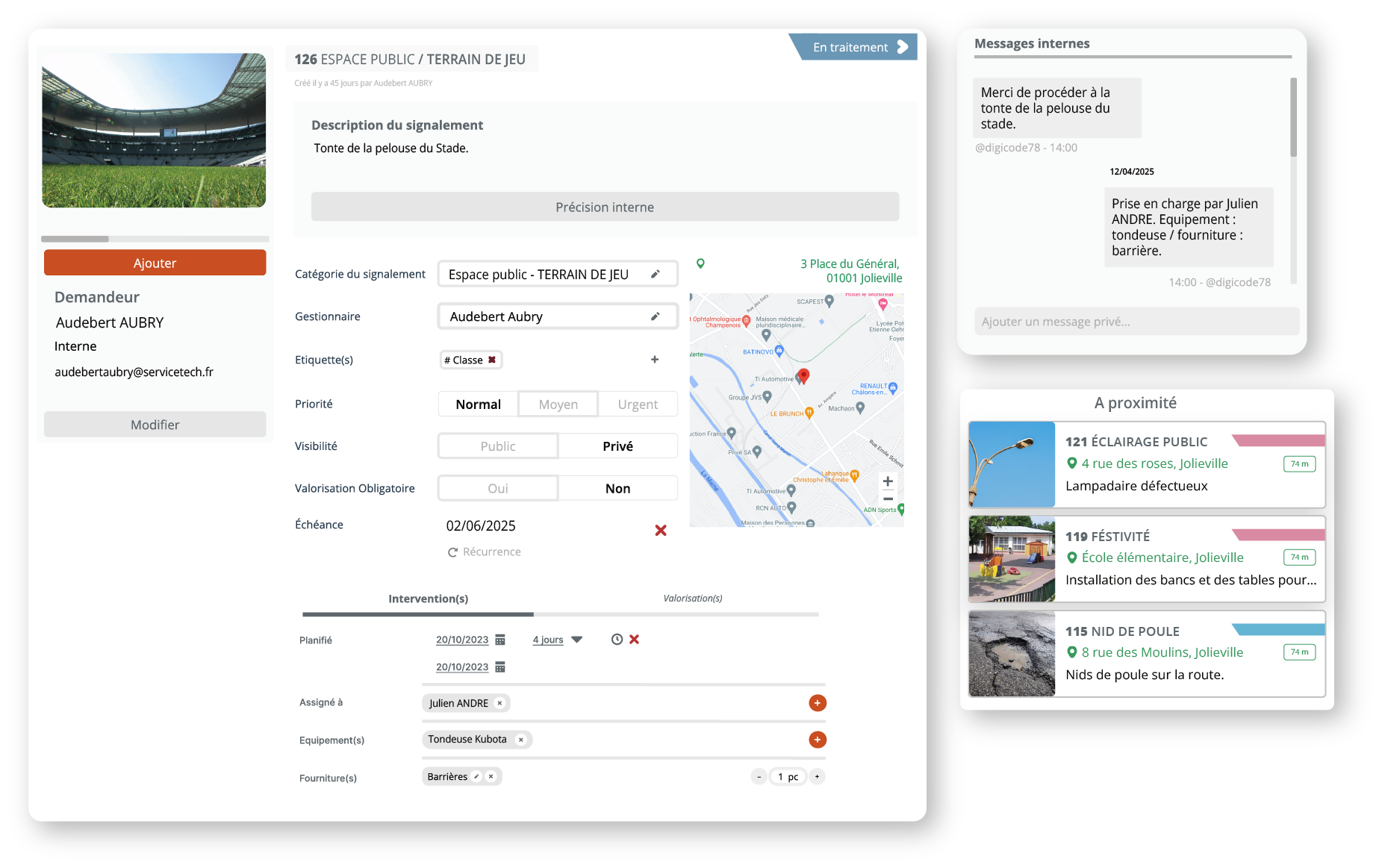Click the orange Ajouter button

(155, 263)
